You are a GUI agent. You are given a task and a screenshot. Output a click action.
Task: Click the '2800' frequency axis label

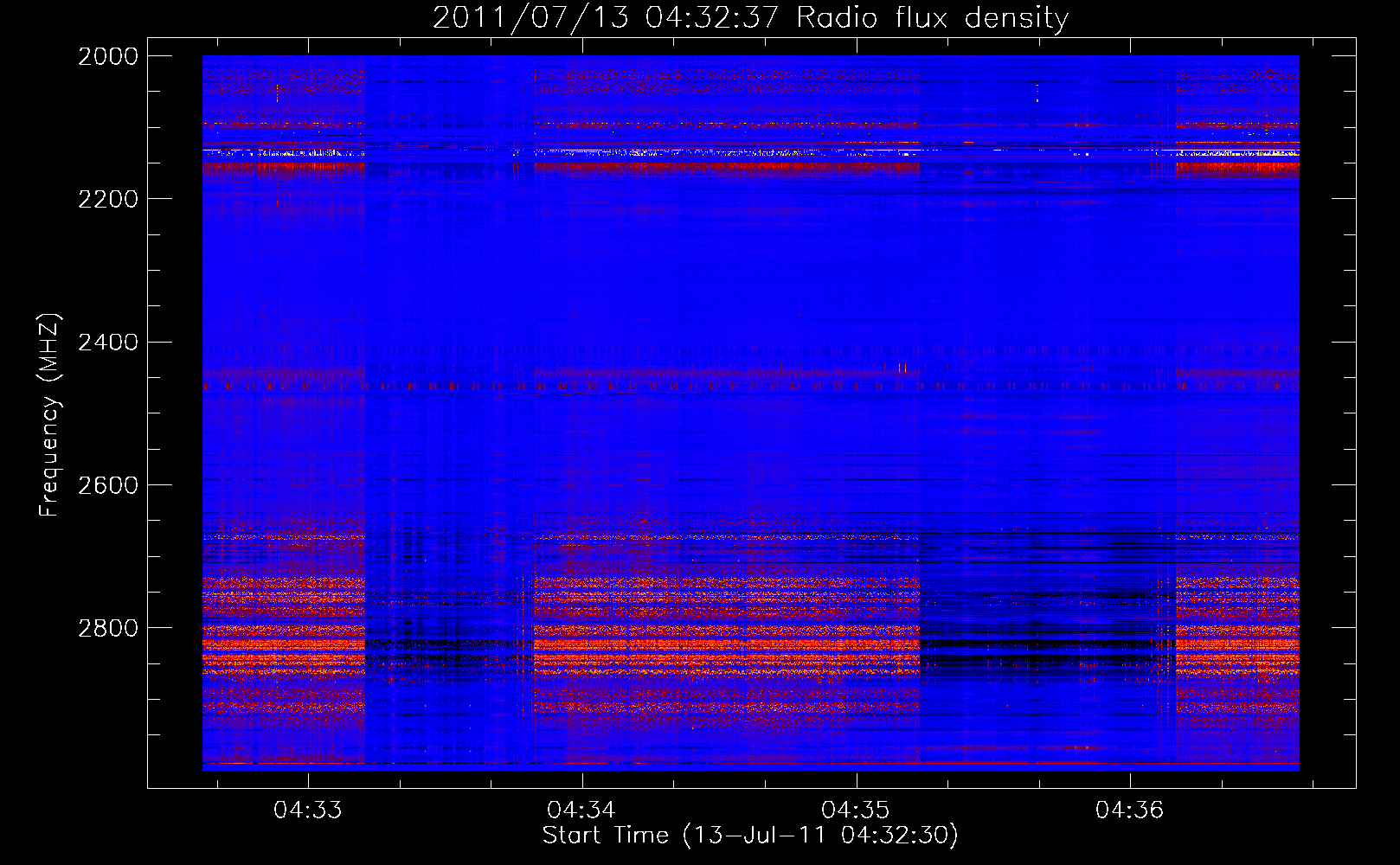click(108, 628)
